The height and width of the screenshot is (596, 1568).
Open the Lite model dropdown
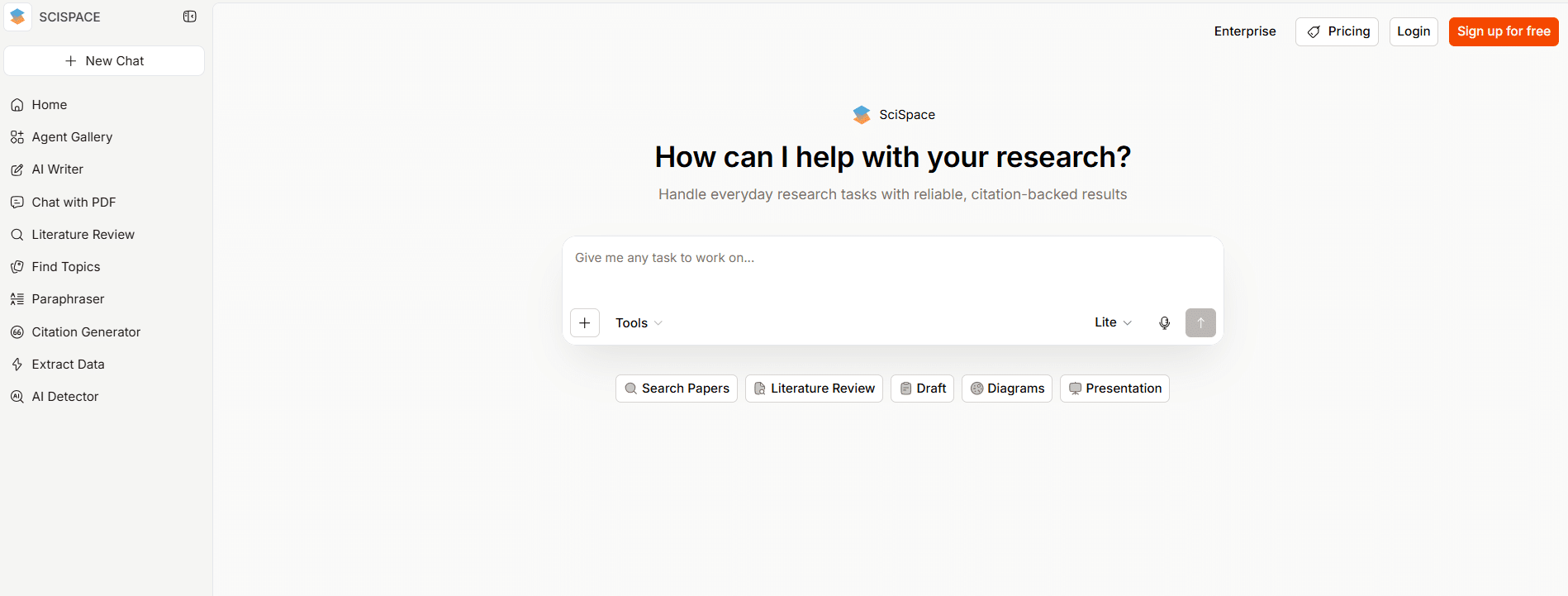point(1113,322)
